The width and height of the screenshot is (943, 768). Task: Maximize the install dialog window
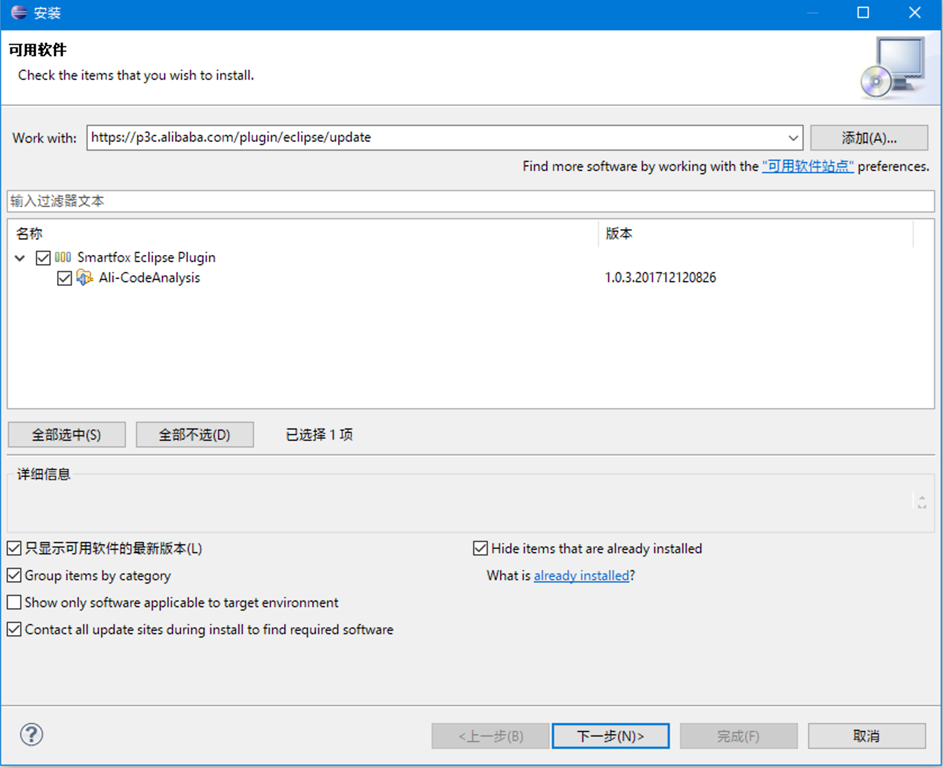[863, 13]
